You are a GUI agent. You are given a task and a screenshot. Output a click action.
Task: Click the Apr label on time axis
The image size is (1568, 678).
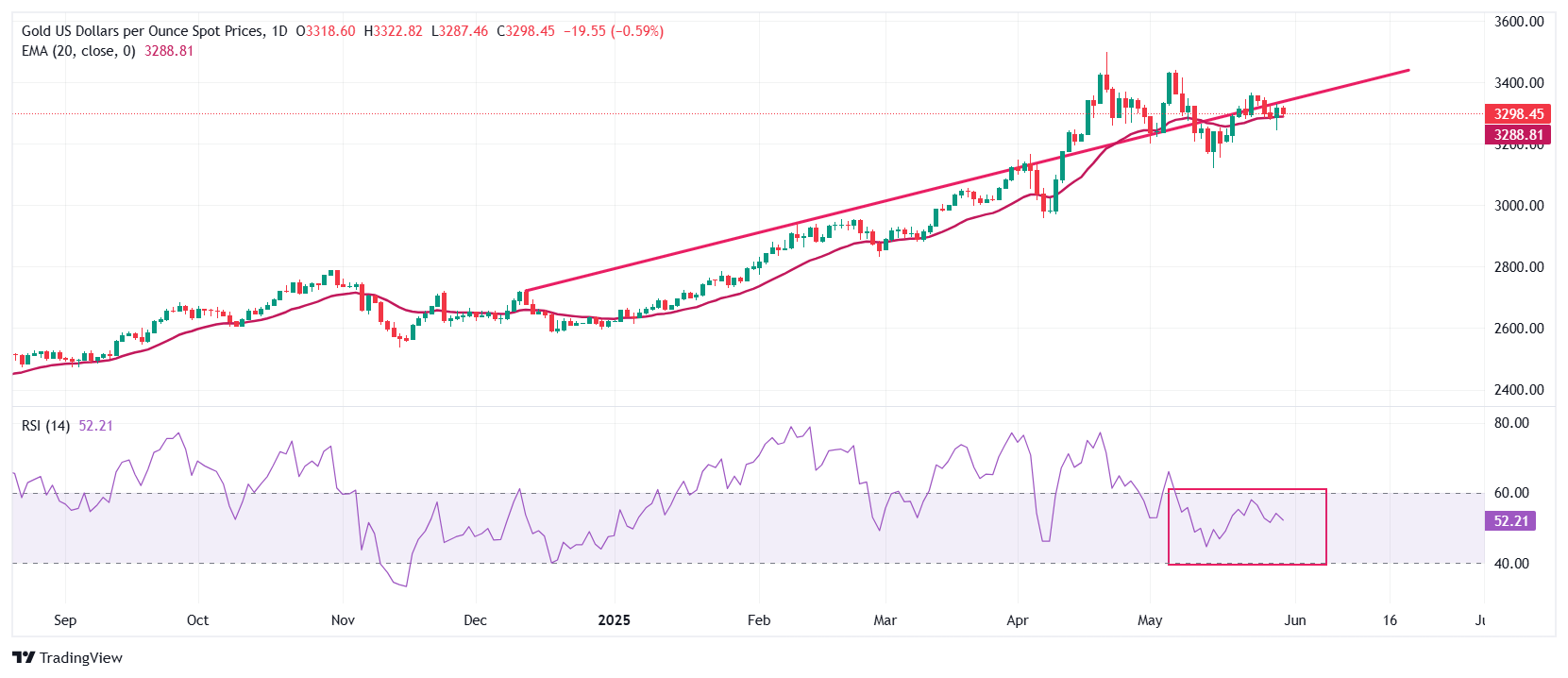tap(1017, 620)
